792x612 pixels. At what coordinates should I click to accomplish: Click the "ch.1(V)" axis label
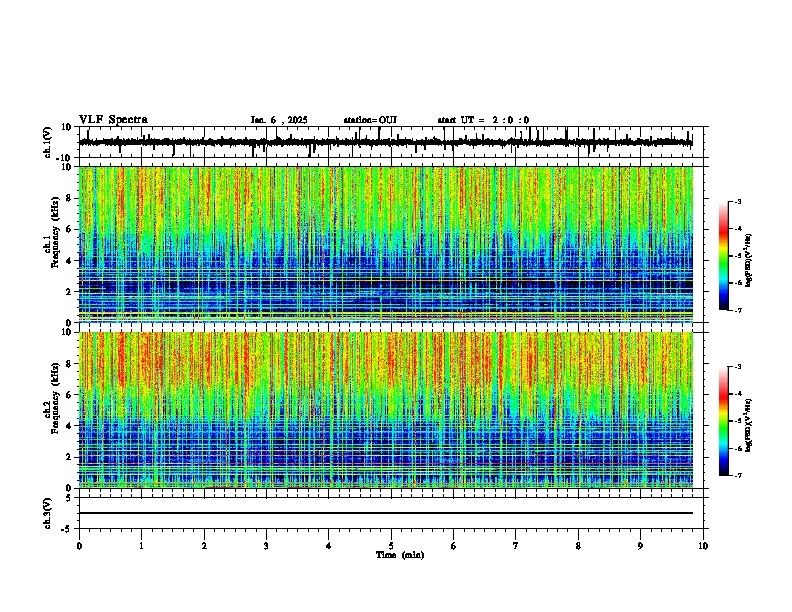(x=48, y=142)
